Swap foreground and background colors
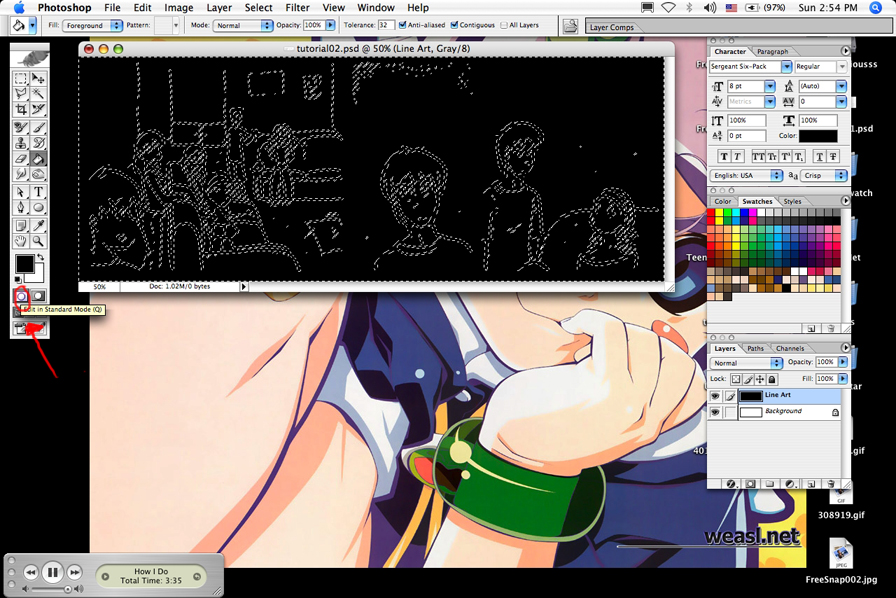896x598 pixels. tap(40, 257)
